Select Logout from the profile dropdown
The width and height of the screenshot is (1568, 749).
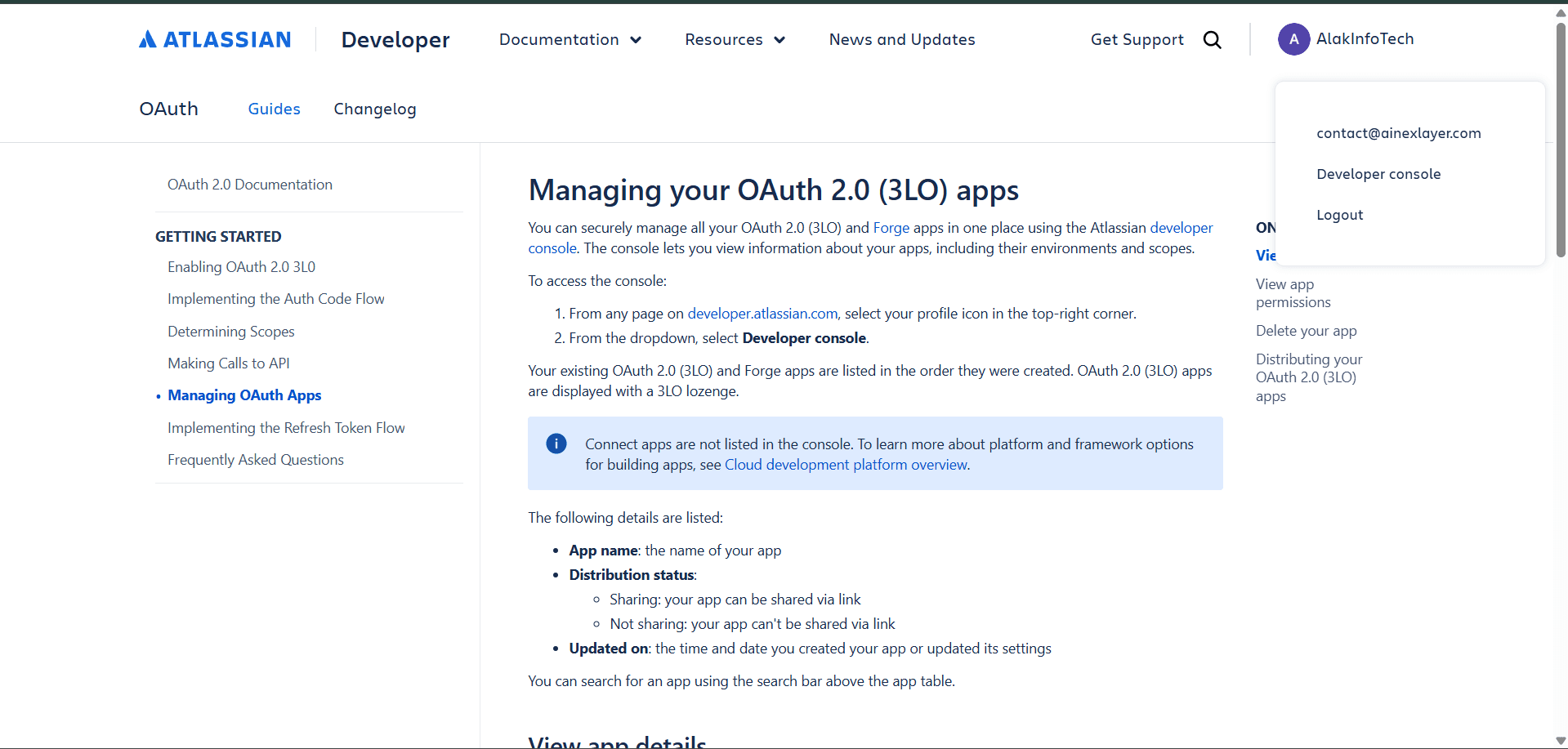tap(1339, 214)
